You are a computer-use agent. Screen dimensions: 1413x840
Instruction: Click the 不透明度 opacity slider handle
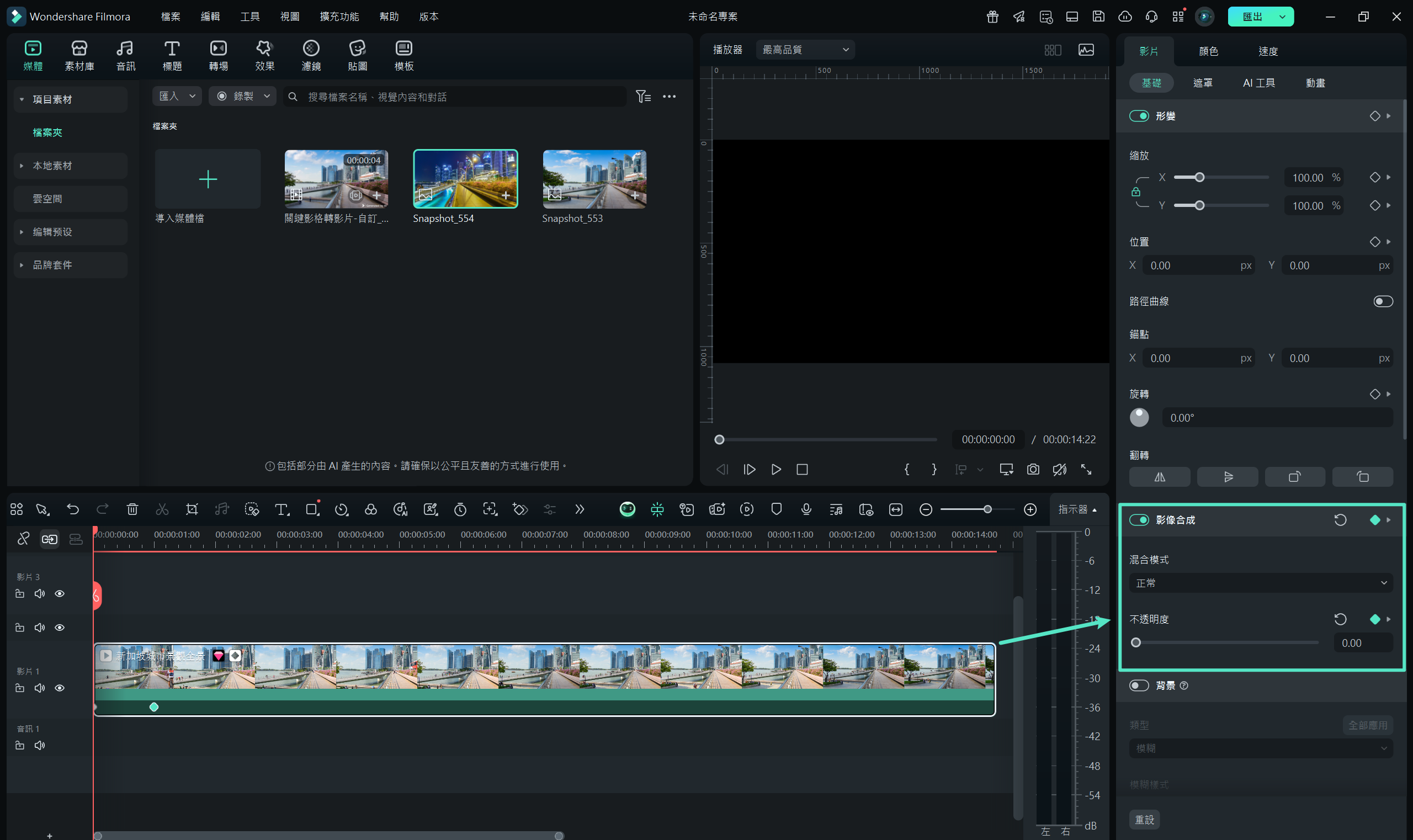[x=1135, y=642]
